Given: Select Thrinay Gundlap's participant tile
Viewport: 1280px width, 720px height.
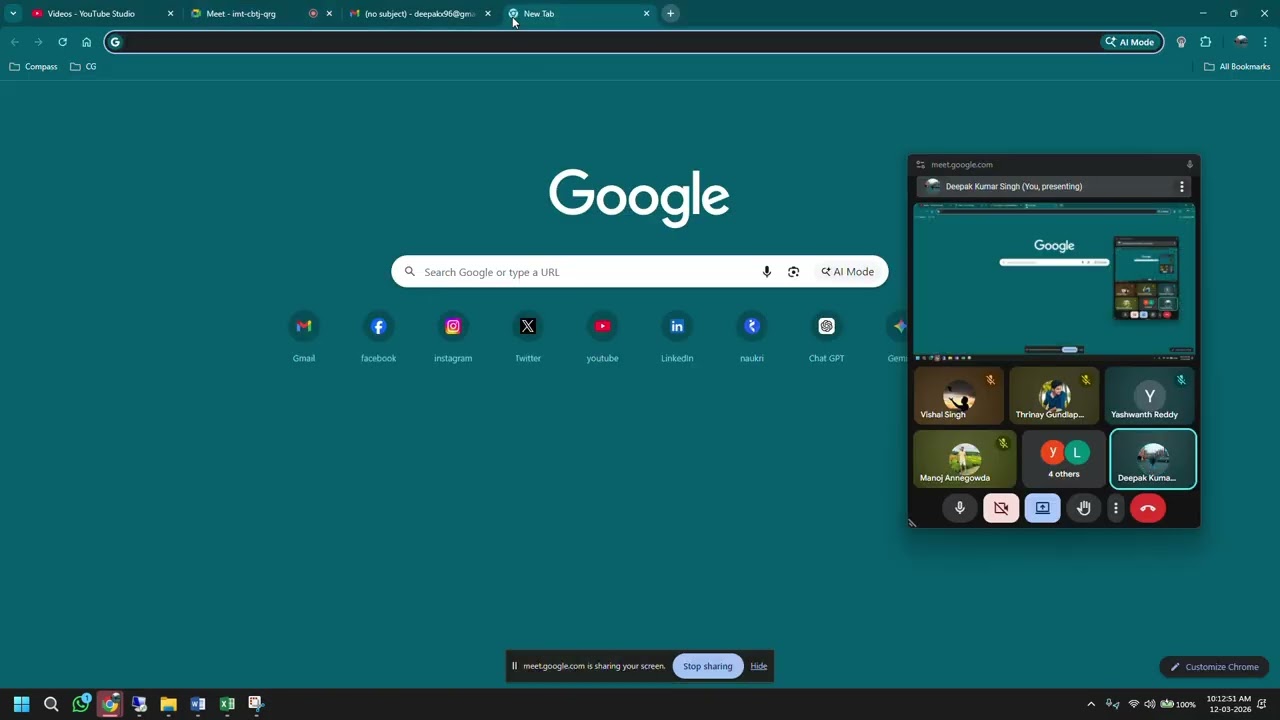Looking at the screenshot, I should point(1054,395).
